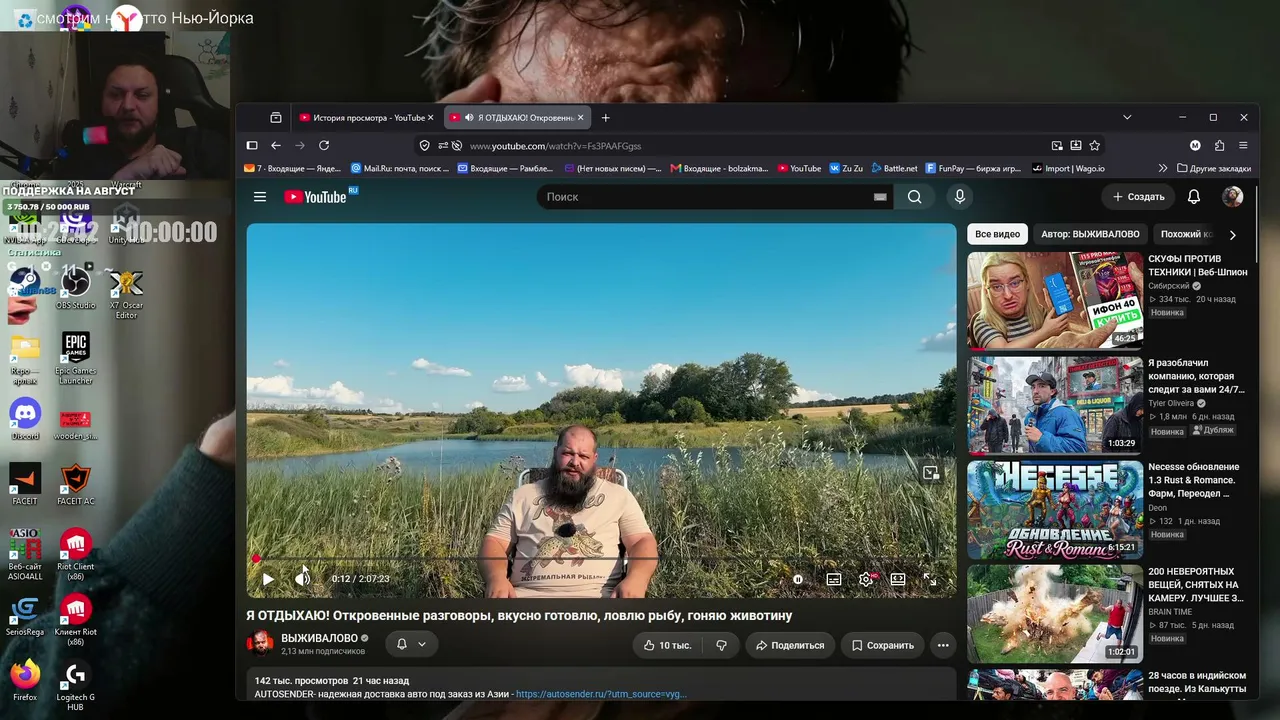Image resolution: width=1280 pixels, height=720 pixels.
Task: Select the 'Все видео' filter chip
Action: [998, 234]
